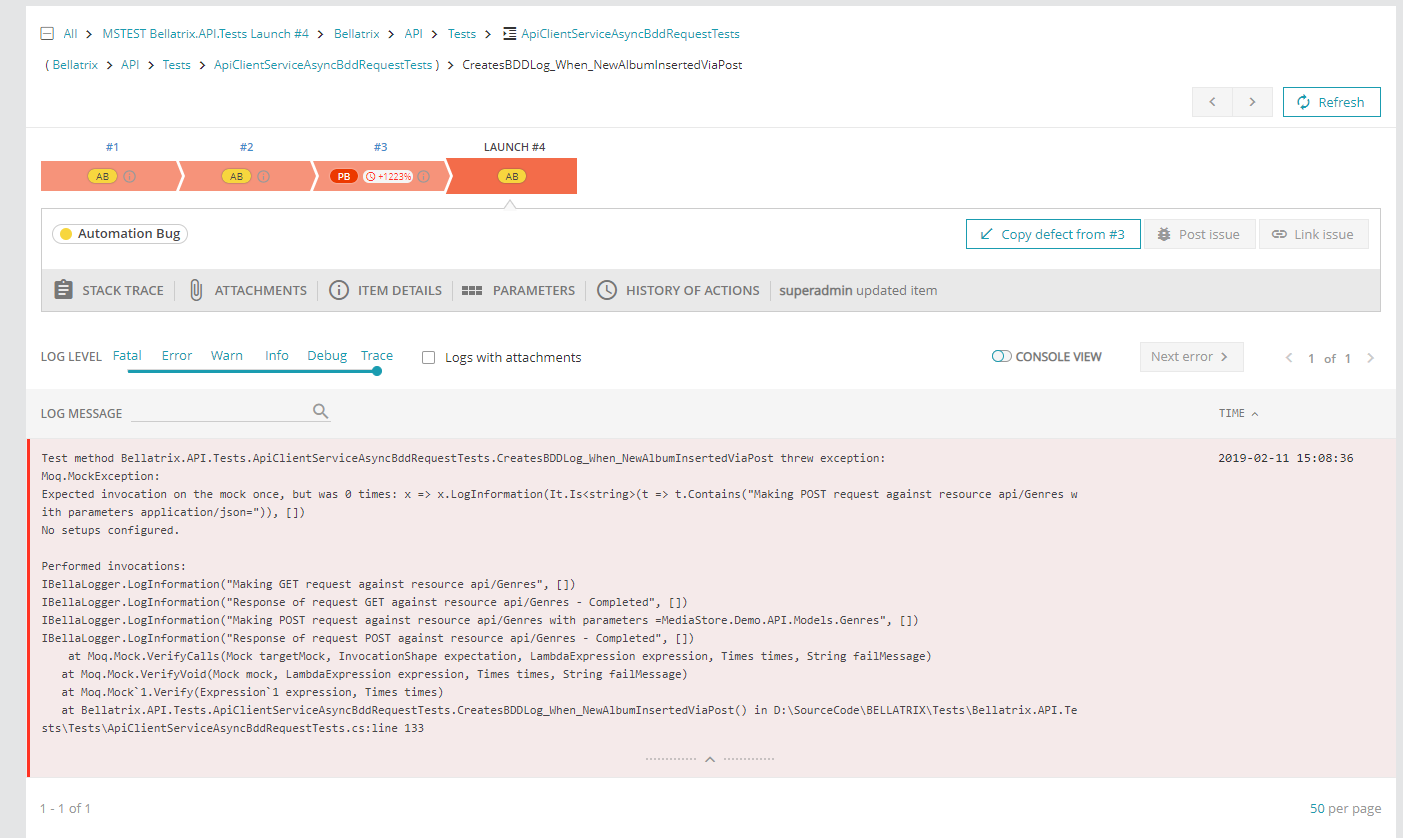Enable Logs with attachments checkbox
1403x838 pixels.
click(428, 357)
